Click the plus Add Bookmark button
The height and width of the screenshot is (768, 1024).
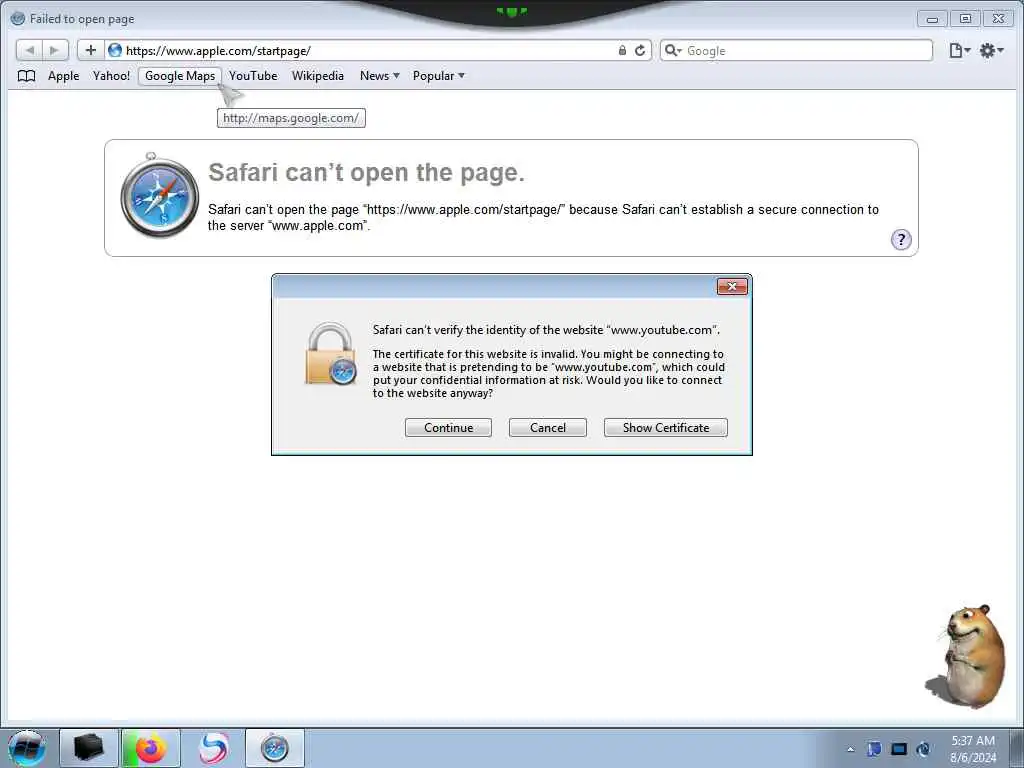(91, 50)
